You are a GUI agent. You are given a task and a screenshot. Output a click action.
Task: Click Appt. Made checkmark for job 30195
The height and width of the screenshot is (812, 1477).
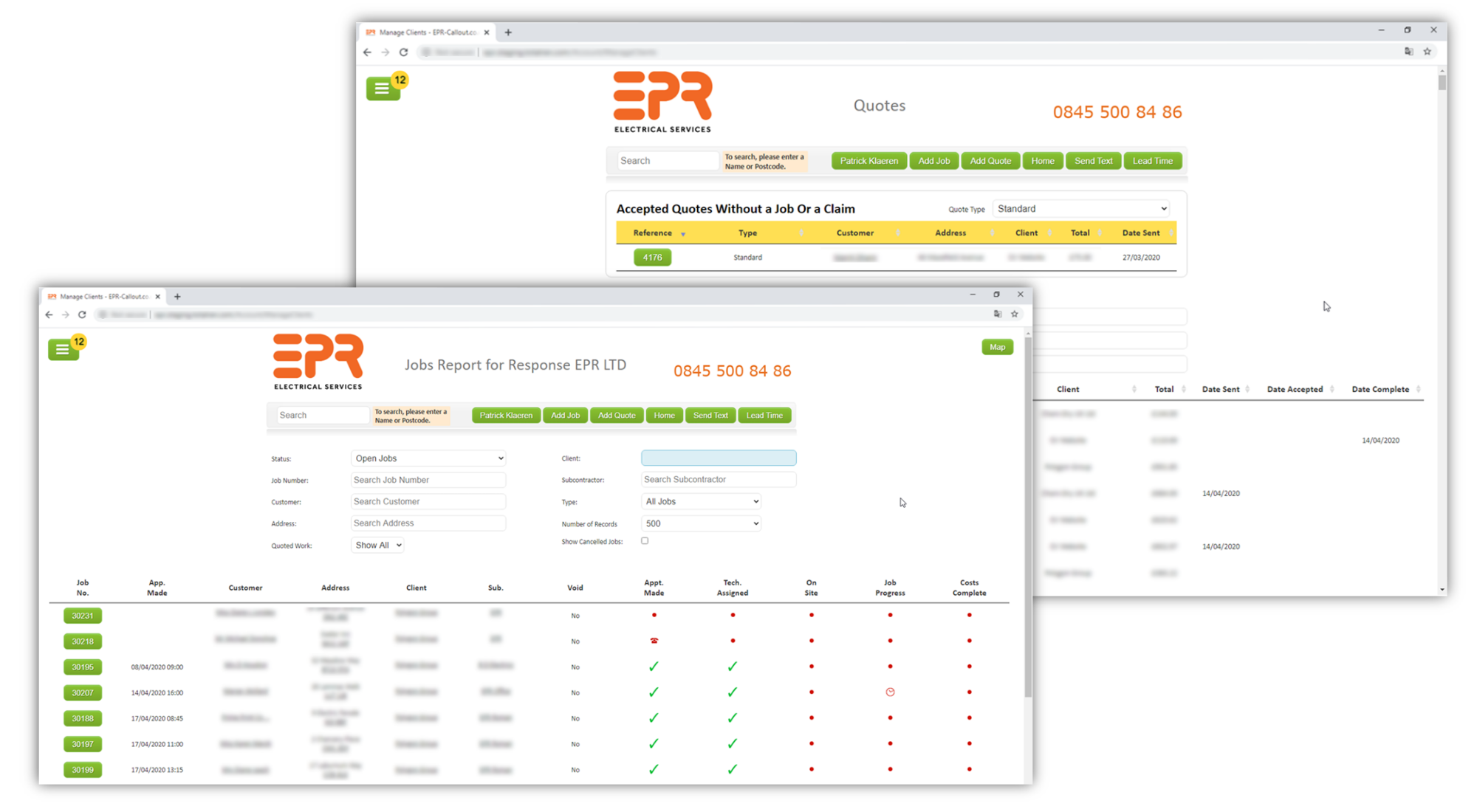click(654, 667)
